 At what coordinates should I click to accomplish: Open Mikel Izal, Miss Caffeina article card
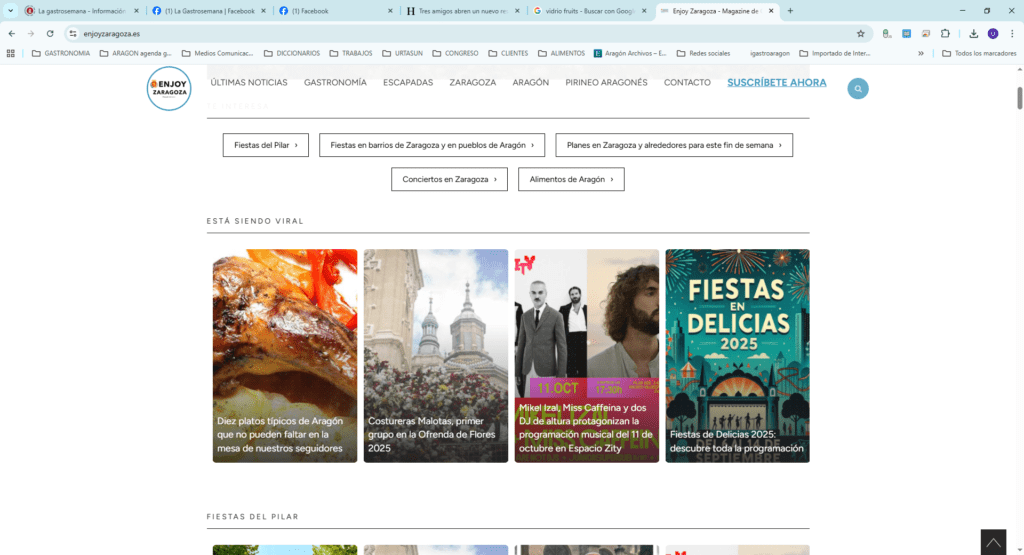(x=586, y=356)
